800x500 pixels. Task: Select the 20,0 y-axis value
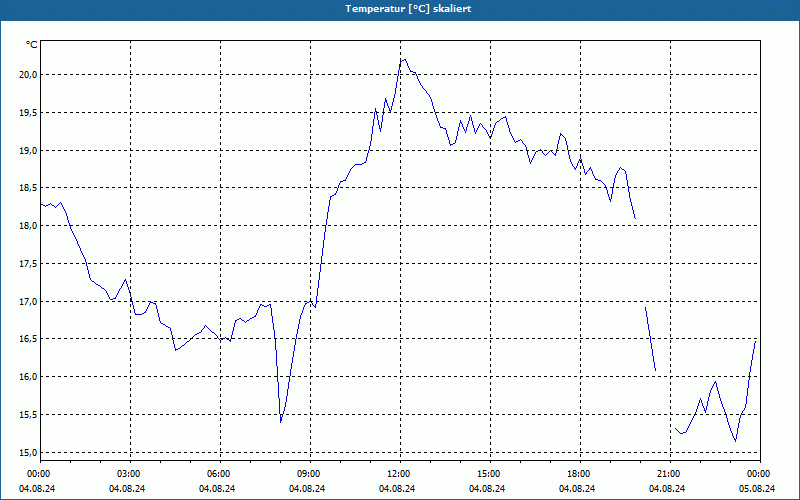(x=29, y=75)
